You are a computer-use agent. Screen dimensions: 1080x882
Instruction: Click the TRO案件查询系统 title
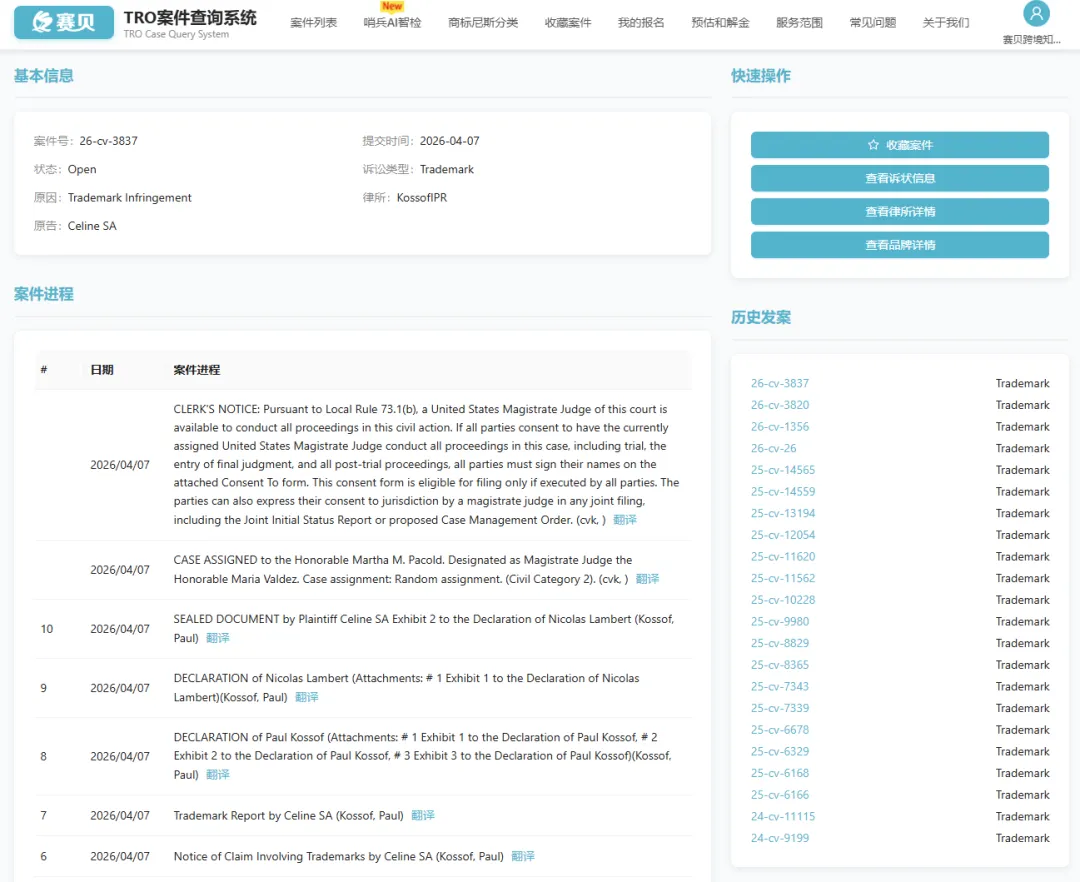190,17
